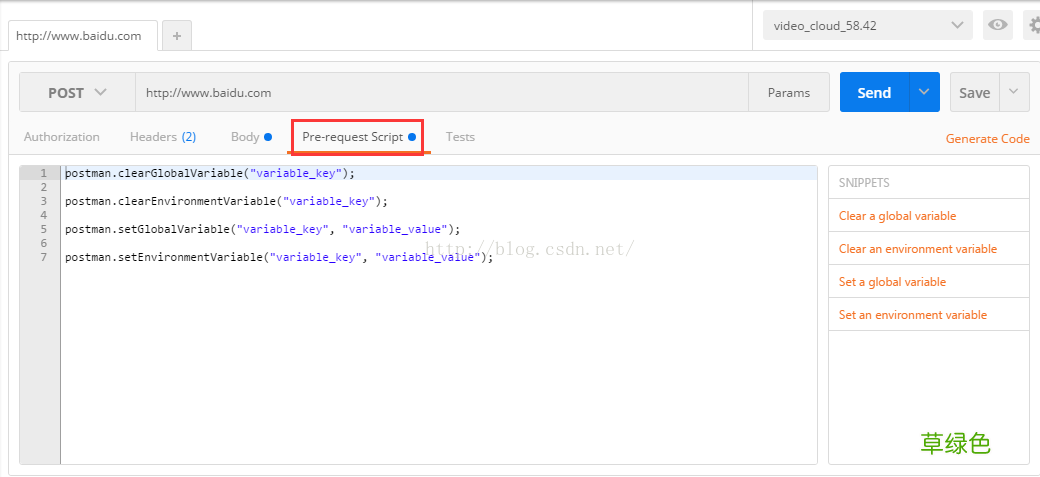Viewport: 1040px width, 477px height.
Task: Open the Params editor
Action: pos(789,92)
